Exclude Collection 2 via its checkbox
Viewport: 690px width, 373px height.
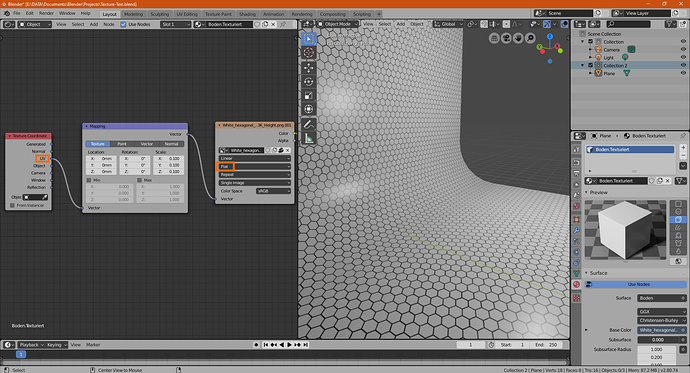(591, 65)
